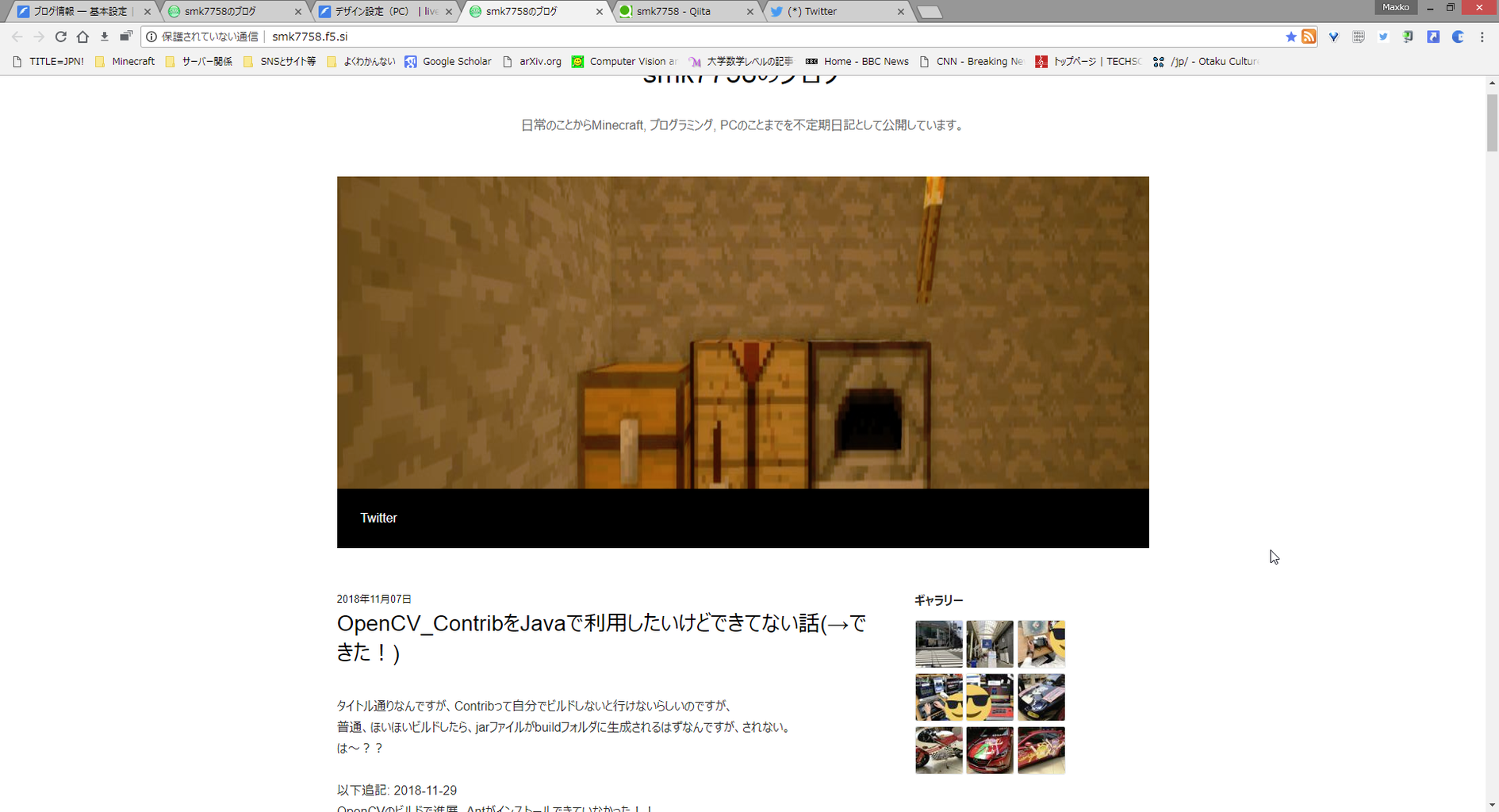The height and width of the screenshot is (812, 1499).
Task: Open the トップページ | TECHSC bookmark
Action: 1088,61
